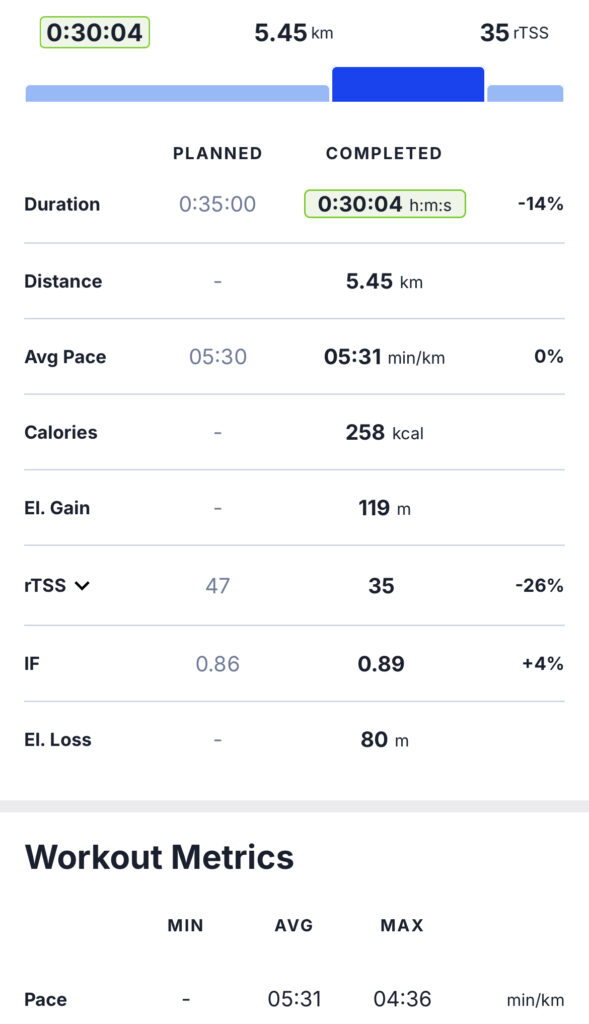The width and height of the screenshot is (589, 1024).
Task: Edit the planned rTSS value 47
Action: pyautogui.click(x=217, y=586)
